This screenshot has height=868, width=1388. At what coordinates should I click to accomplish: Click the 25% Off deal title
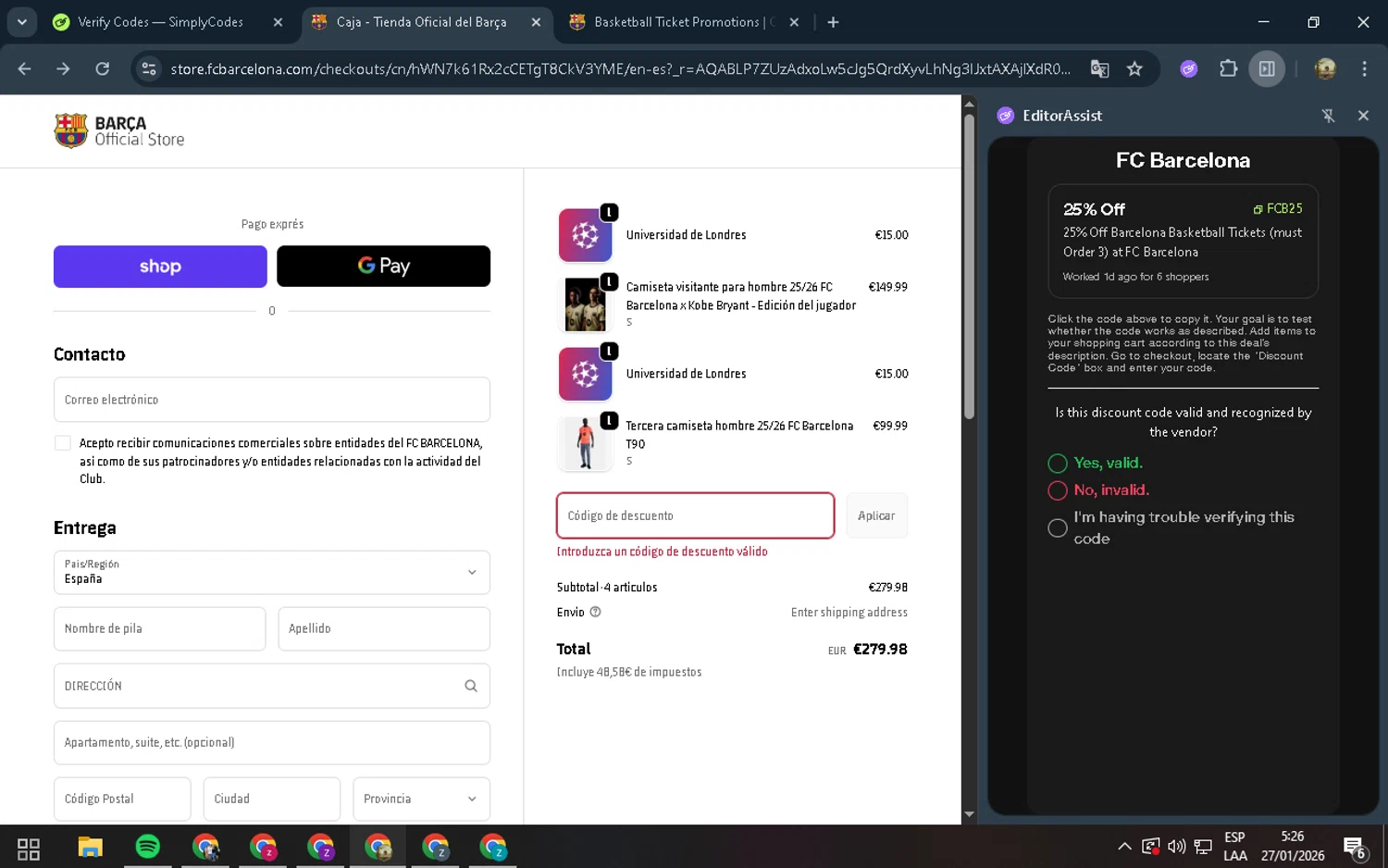click(1094, 209)
